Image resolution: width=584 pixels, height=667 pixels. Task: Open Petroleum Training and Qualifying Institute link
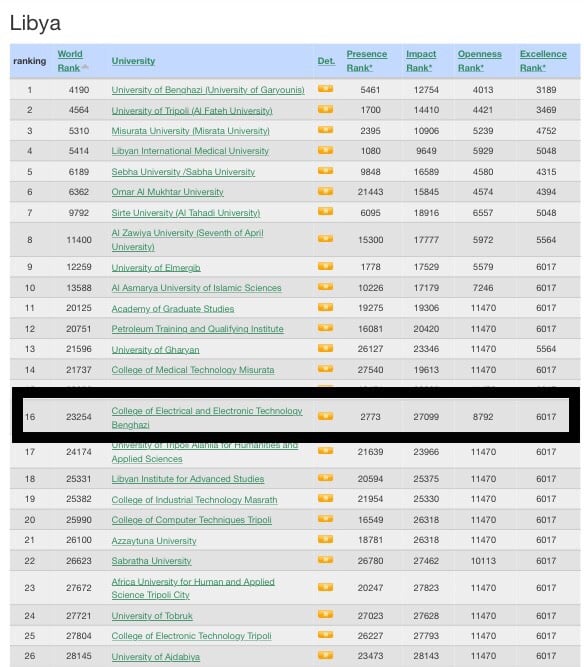click(x=197, y=329)
